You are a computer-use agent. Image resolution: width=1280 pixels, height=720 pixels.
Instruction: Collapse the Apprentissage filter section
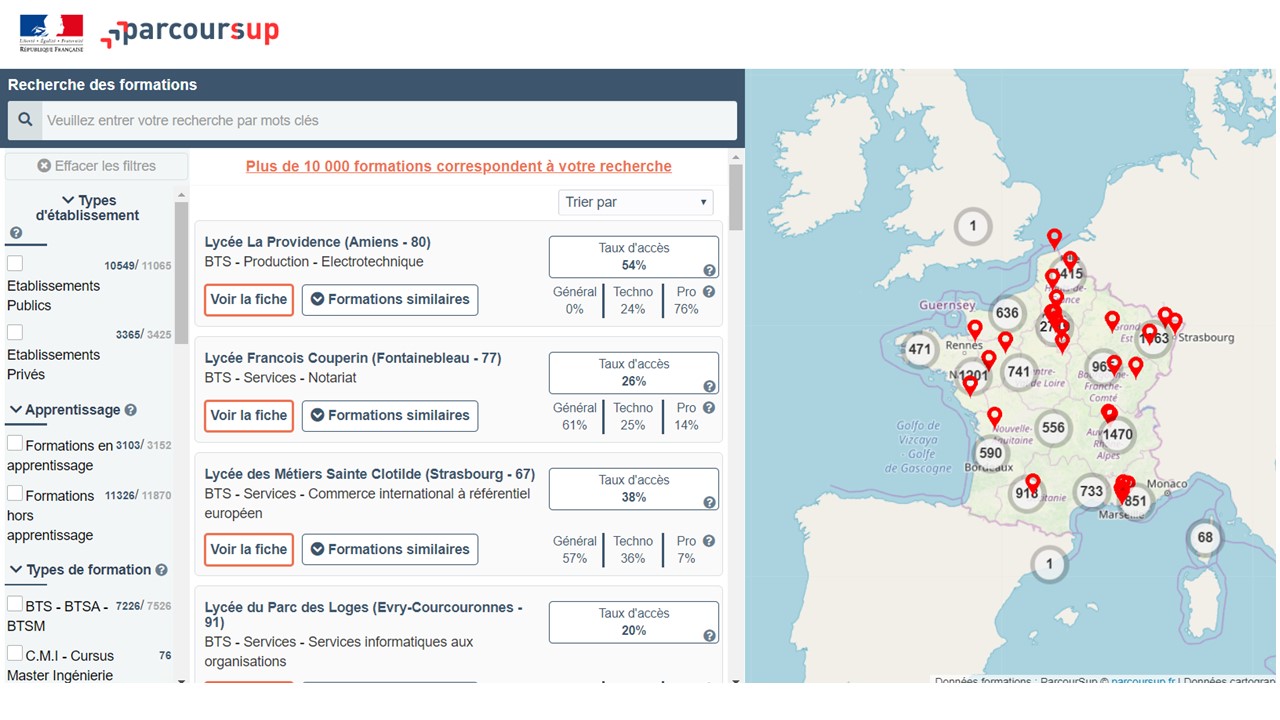[x=16, y=410]
